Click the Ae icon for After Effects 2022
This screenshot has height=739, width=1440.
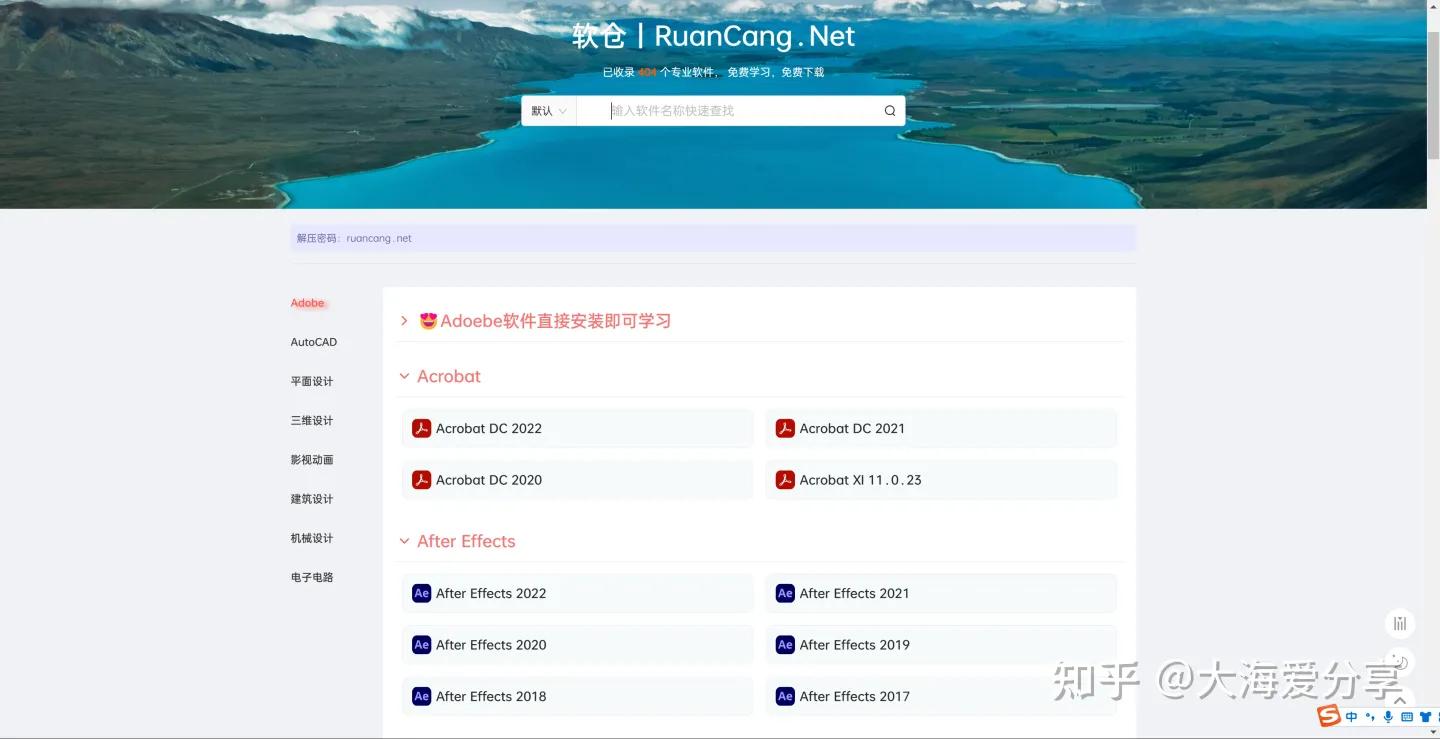pyautogui.click(x=422, y=592)
